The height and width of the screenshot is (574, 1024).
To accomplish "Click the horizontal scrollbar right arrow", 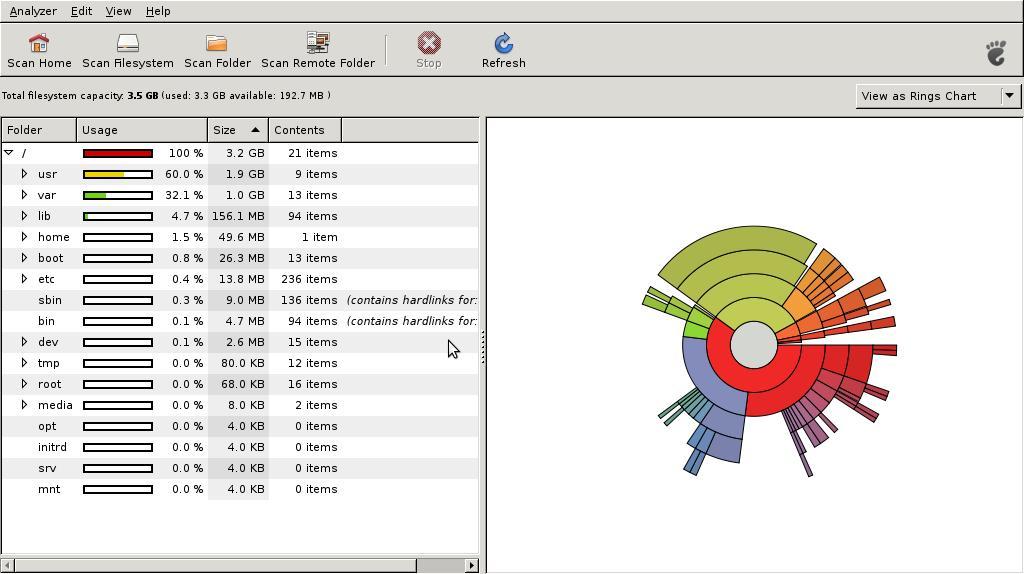I will click(472, 566).
